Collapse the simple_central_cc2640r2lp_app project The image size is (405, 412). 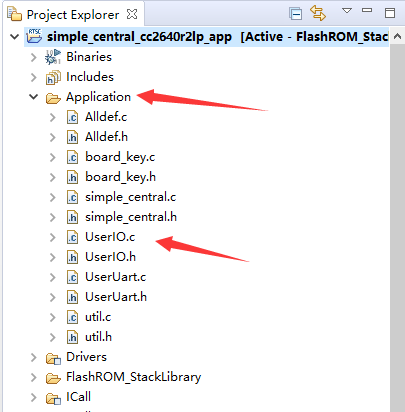(x=14, y=37)
